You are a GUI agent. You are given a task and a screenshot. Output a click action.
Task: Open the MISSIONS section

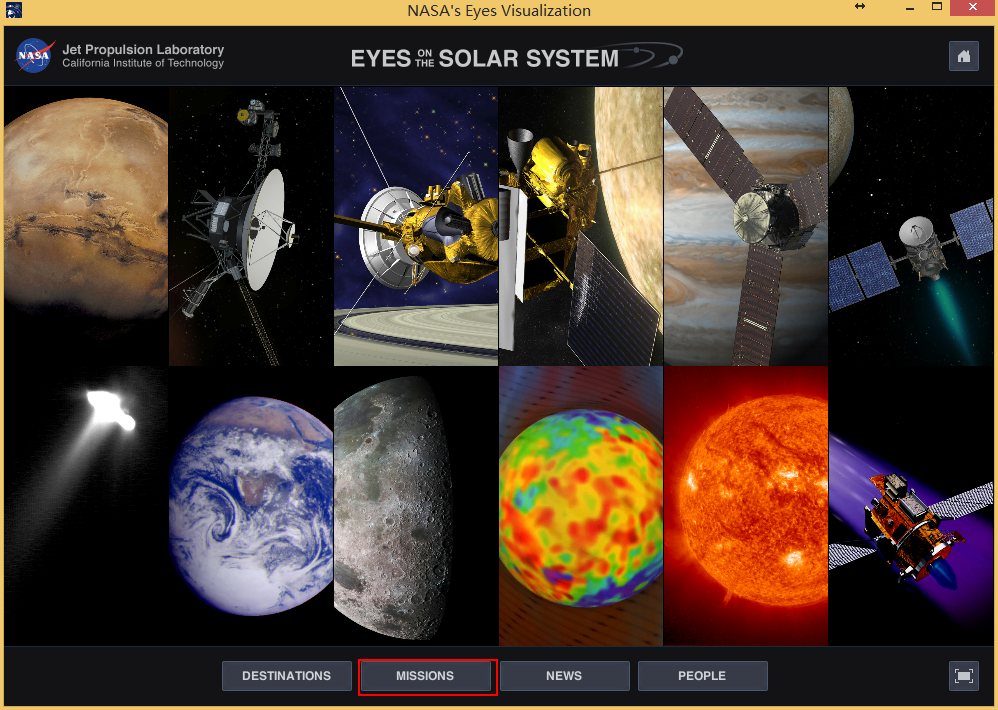(427, 676)
